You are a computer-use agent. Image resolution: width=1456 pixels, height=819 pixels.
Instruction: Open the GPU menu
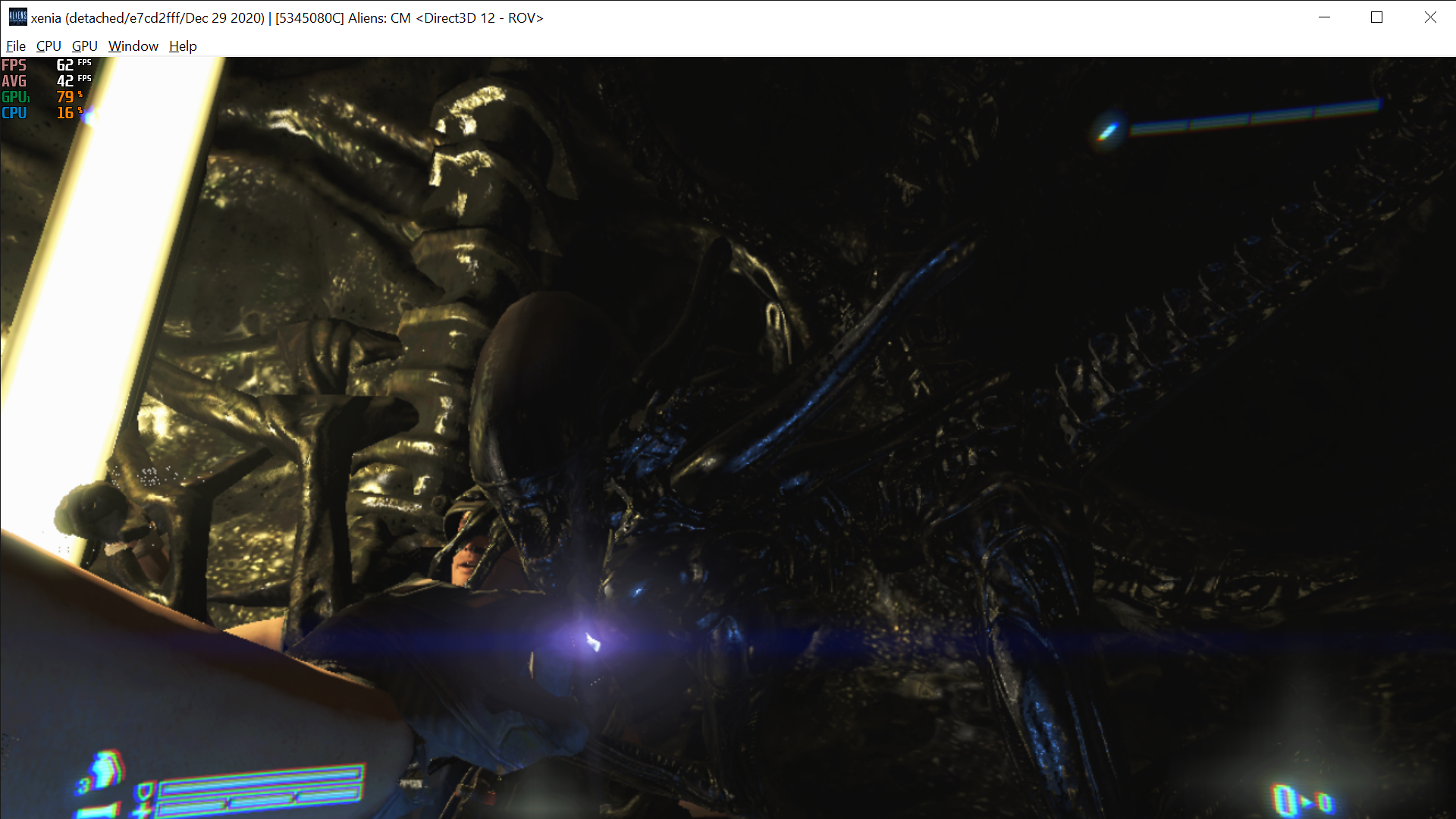click(84, 45)
